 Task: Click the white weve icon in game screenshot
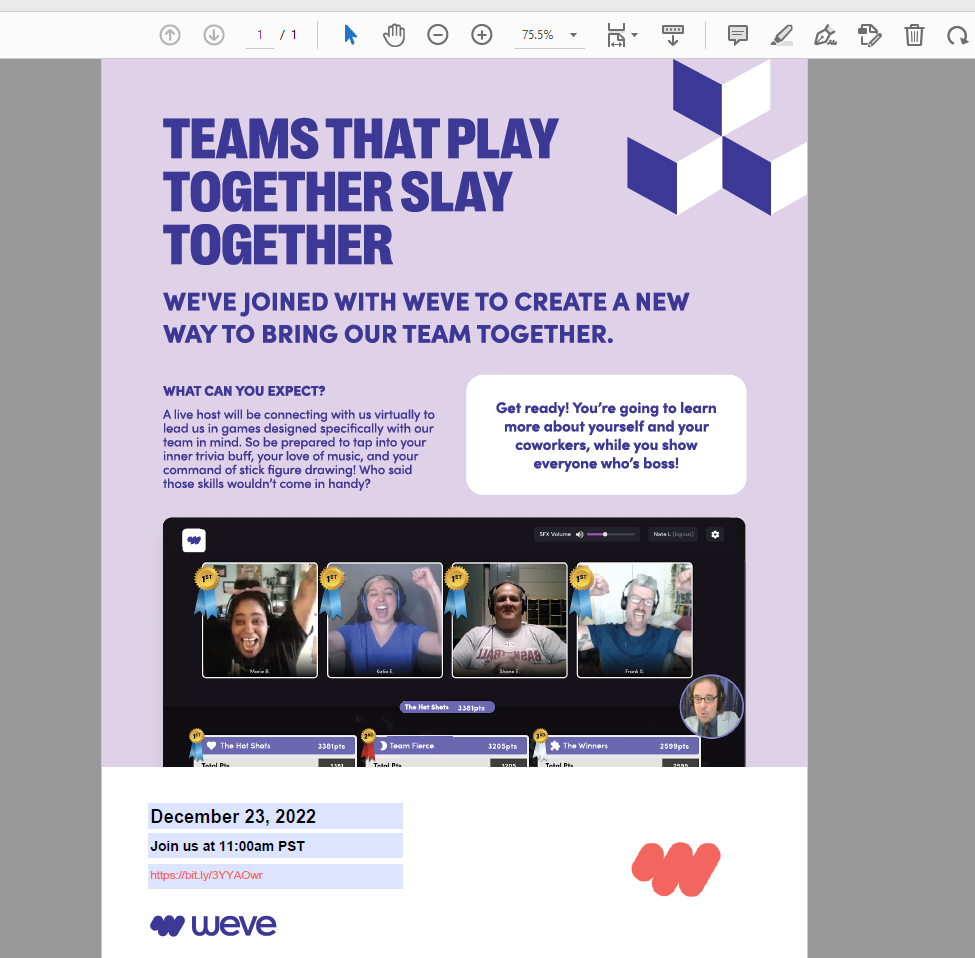pyautogui.click(x=194, y=540)
